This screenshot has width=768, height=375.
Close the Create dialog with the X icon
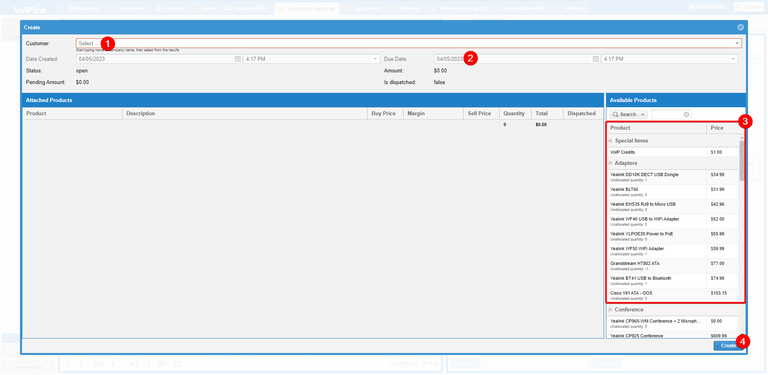pyautogui.click(x=740, y=27)
